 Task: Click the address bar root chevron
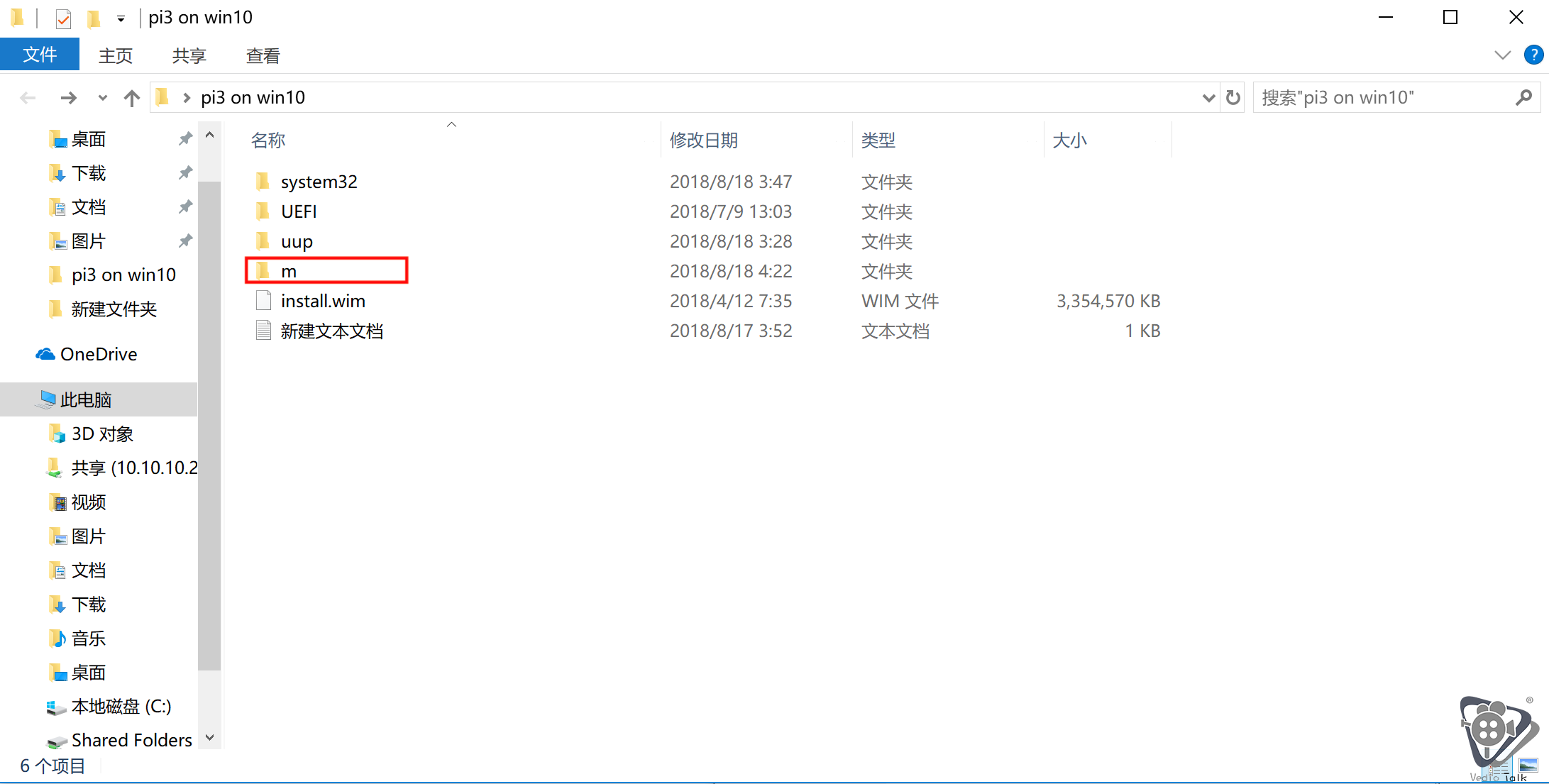[187, 98]
